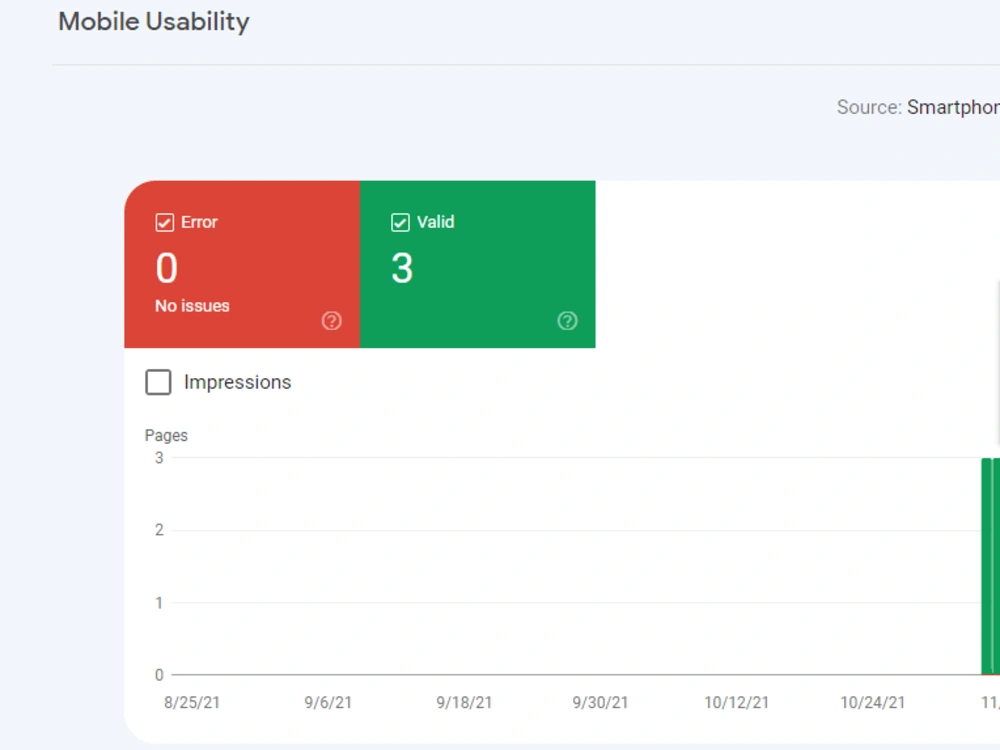Click the 8/25/21 date label
The image size is (1000, 750).
pyautogui.click(x=192, y=703)
